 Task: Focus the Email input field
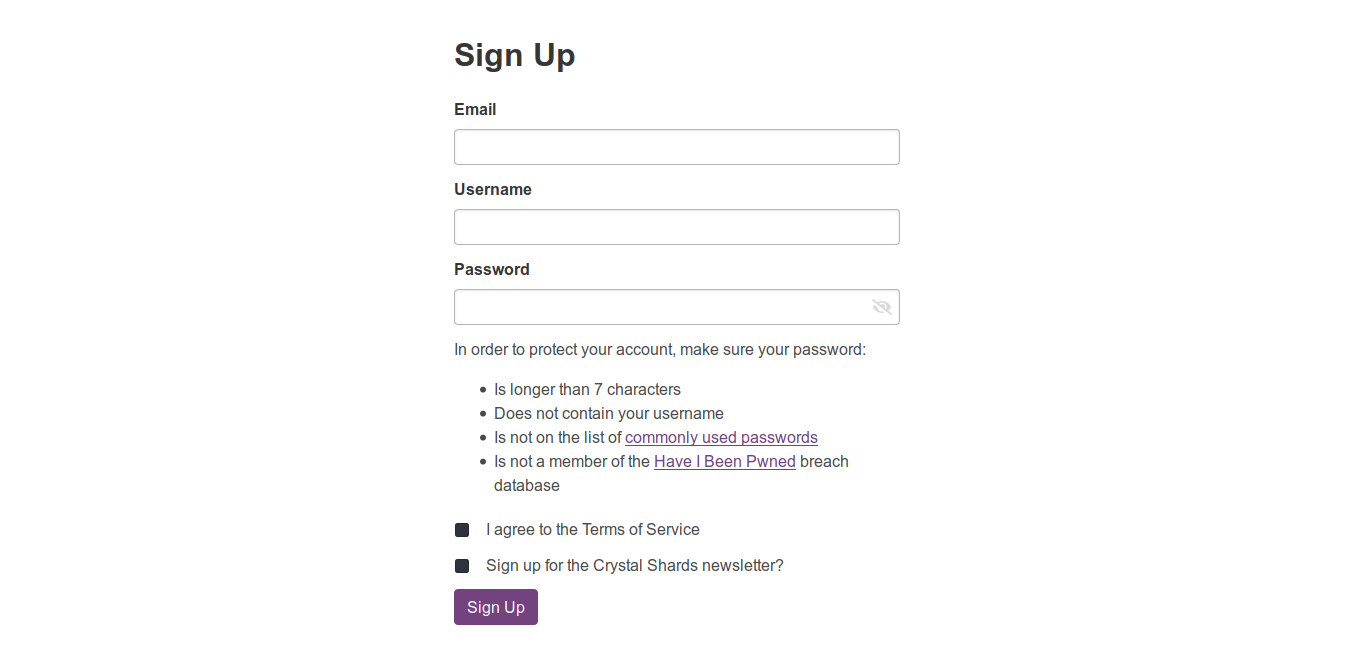(677, 147)
